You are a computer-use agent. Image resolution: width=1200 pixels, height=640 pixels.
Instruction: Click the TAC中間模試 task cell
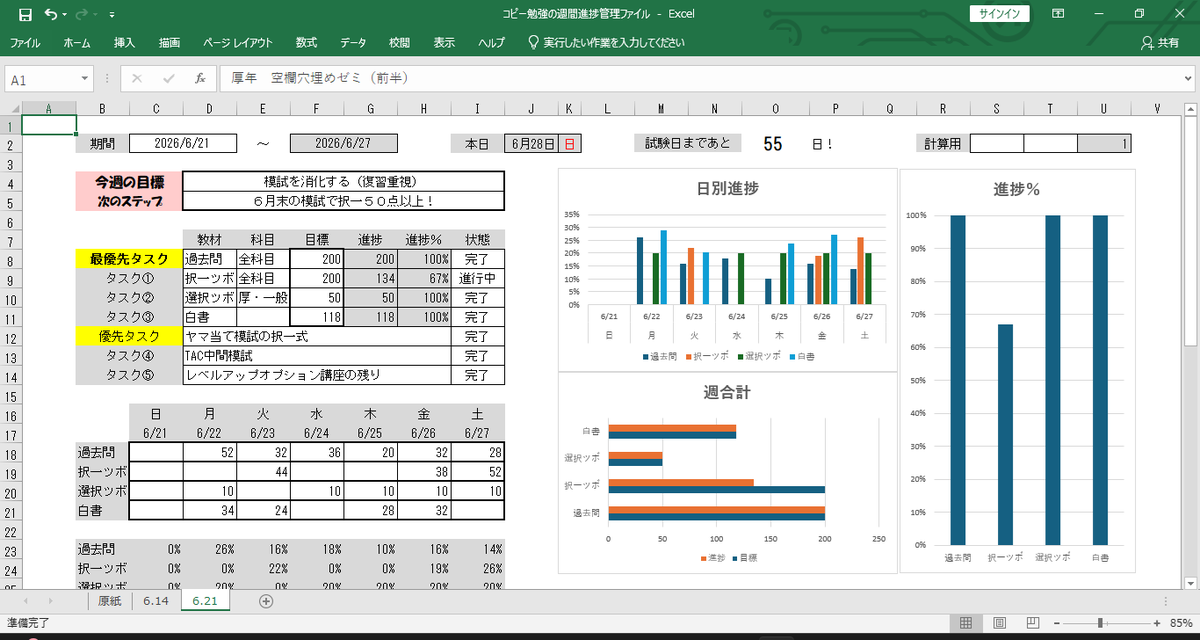[x=317, y=355]
